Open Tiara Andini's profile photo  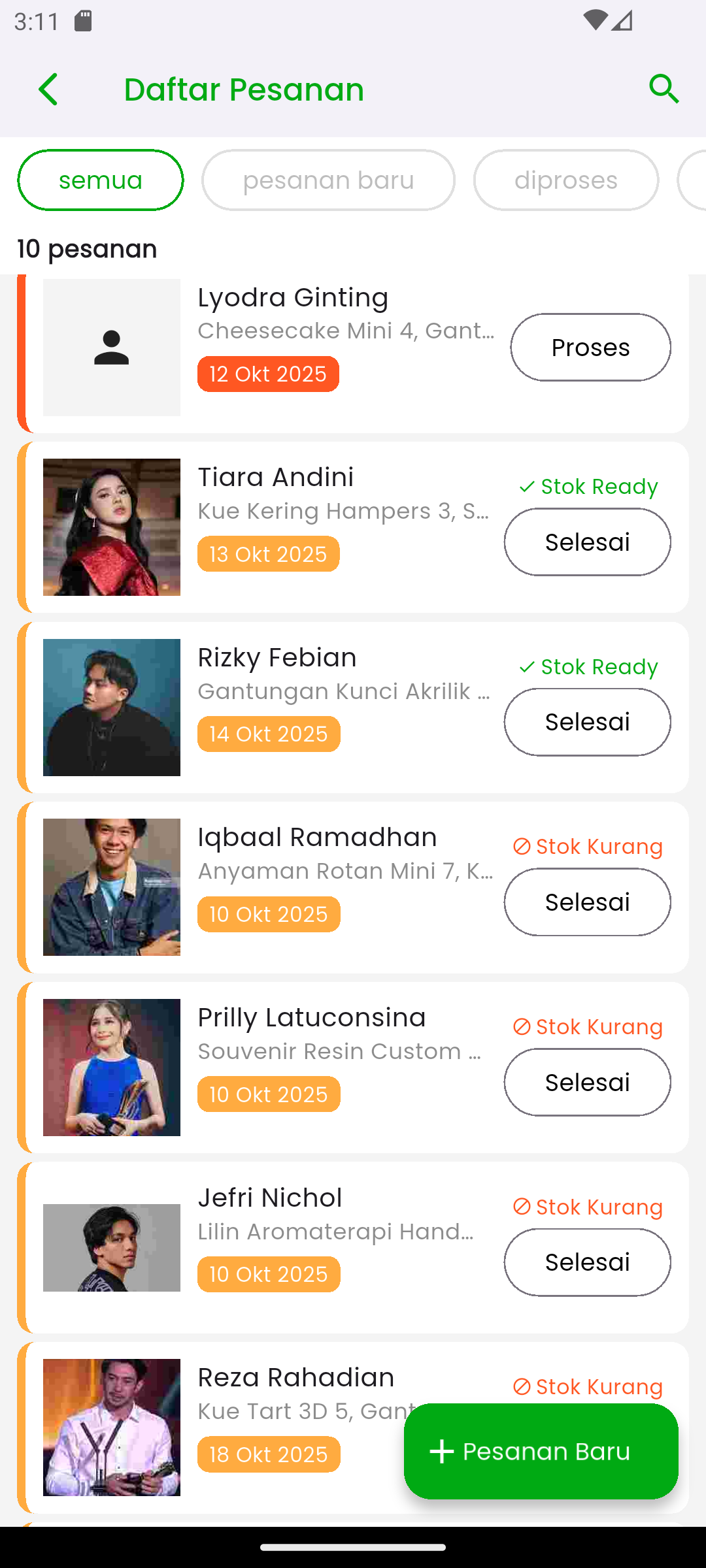click(112, 527)
